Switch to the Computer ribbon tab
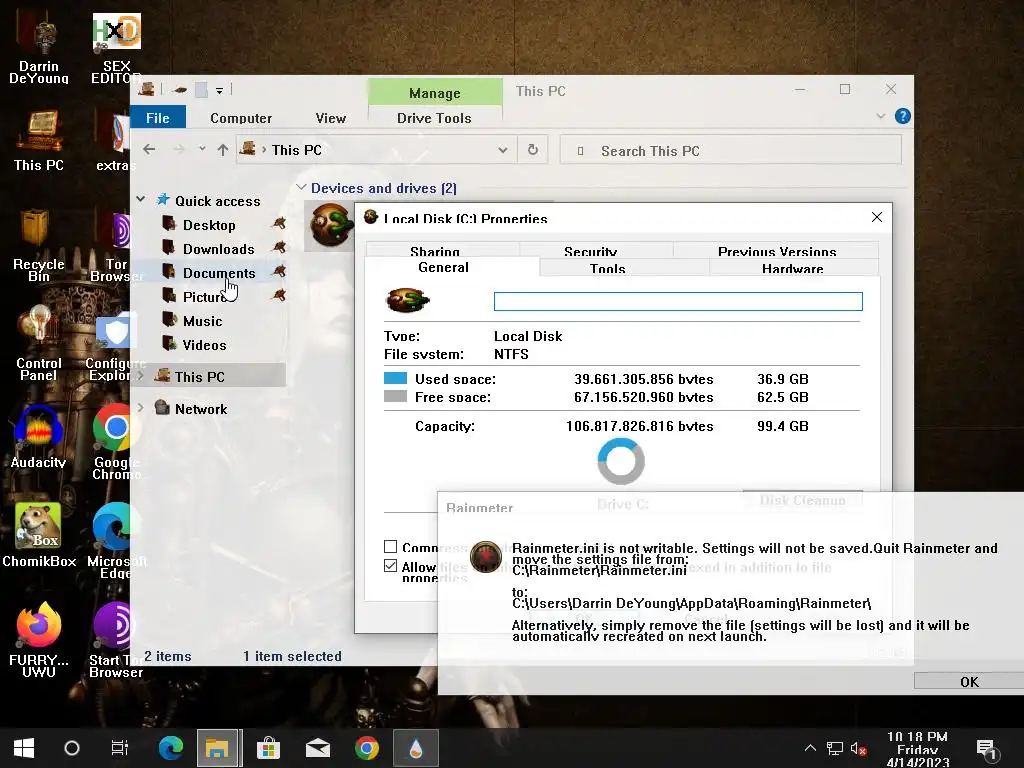1024x768 pixels. click(241, 118)
